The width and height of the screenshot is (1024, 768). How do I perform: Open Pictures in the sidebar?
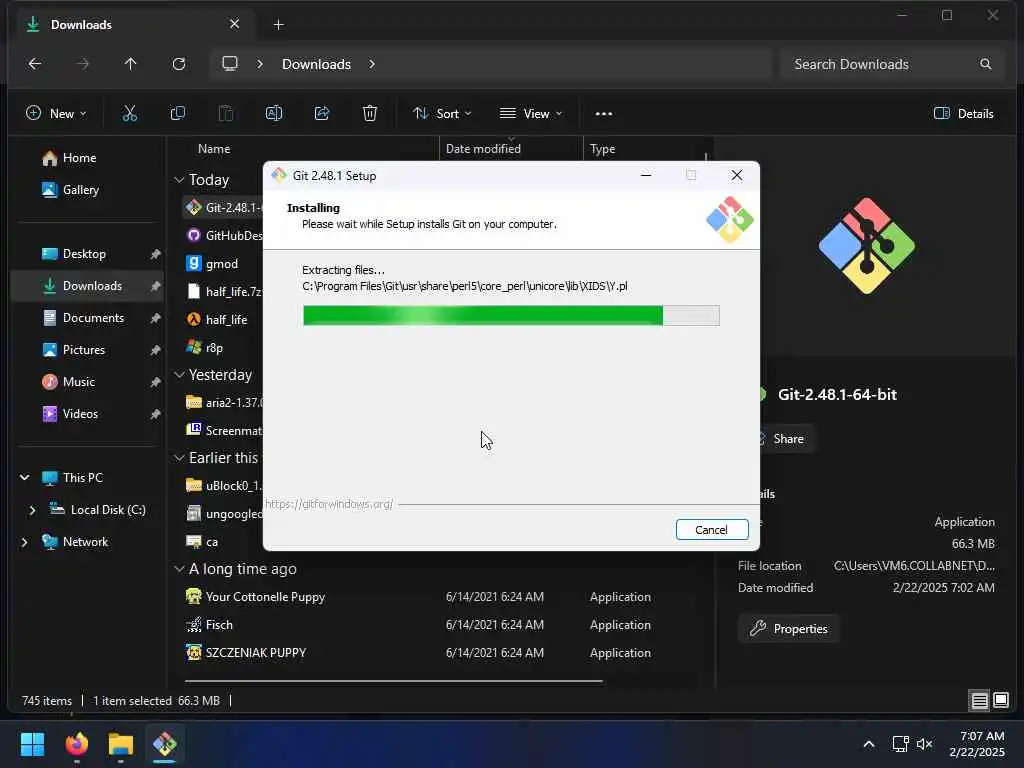[x=84, y=349]
